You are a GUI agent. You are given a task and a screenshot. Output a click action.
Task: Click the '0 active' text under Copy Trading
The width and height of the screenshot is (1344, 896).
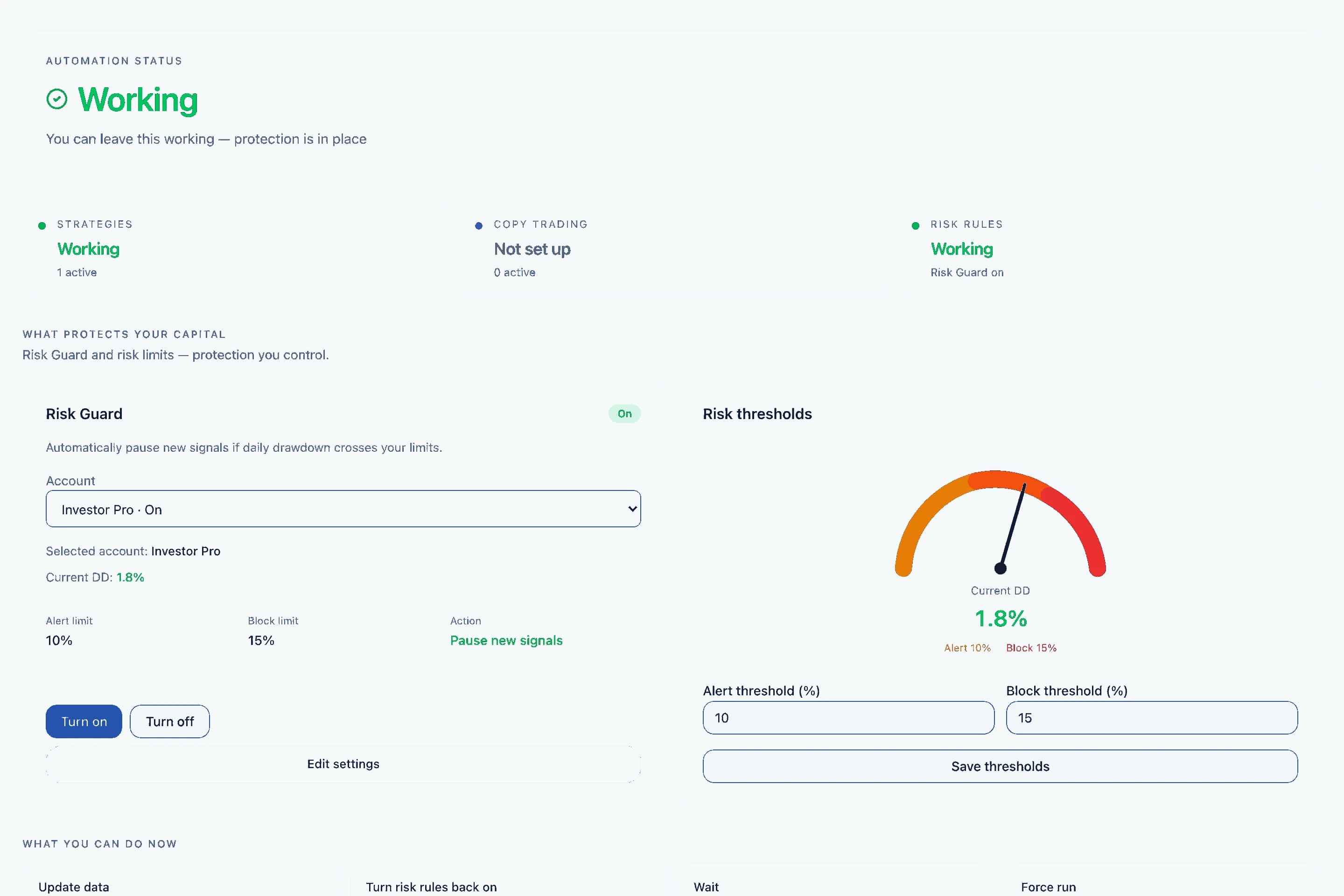point(514,273)
